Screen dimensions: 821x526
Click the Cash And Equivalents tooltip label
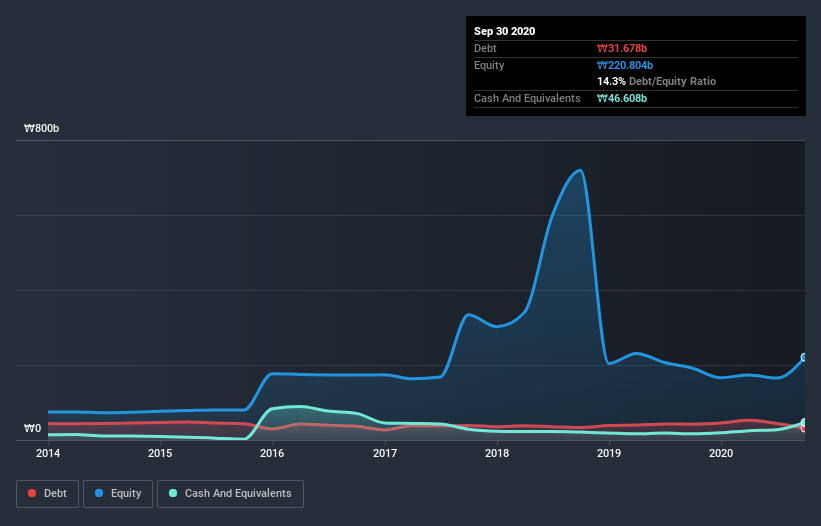pyautogui.click(x=527, y=98)
